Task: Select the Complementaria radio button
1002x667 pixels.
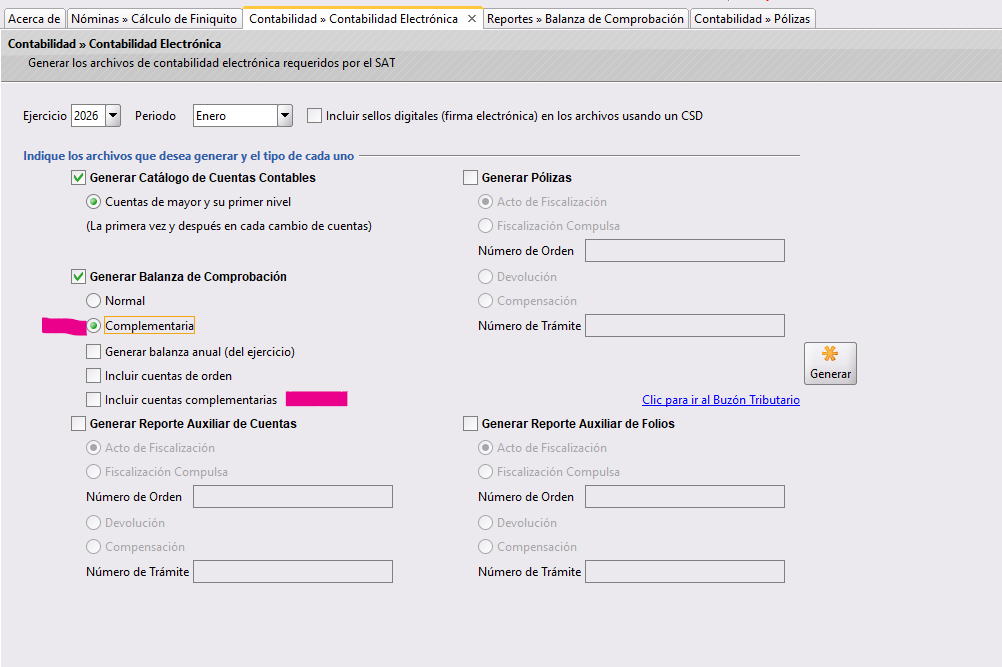Action: (93, 326)
